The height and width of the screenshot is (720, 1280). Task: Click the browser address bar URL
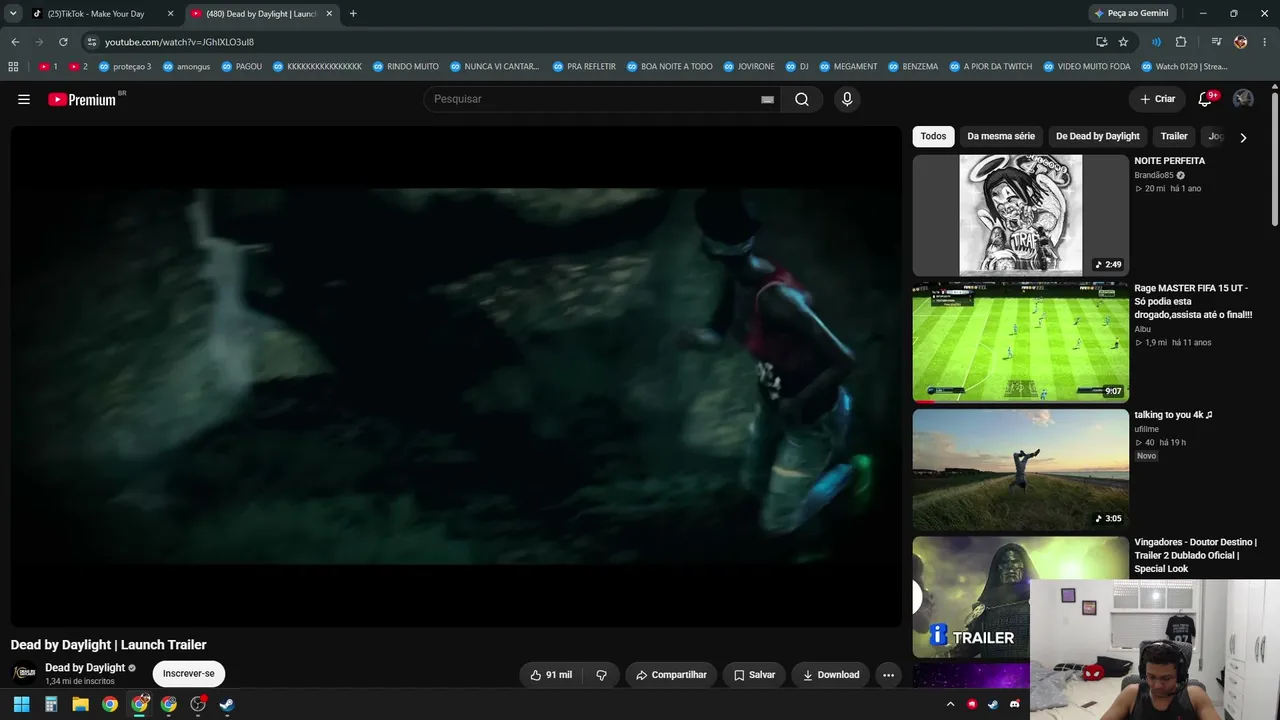179,42
